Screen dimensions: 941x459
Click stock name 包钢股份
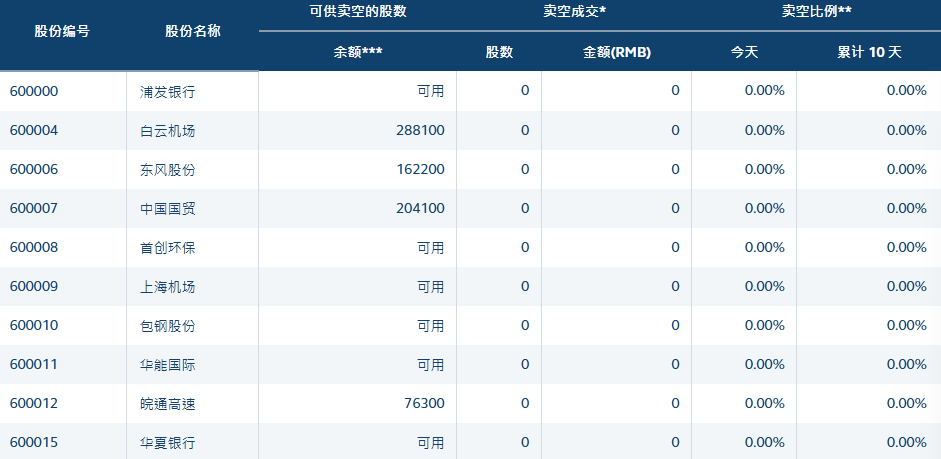pyautogui.click(x=168, y=326)
